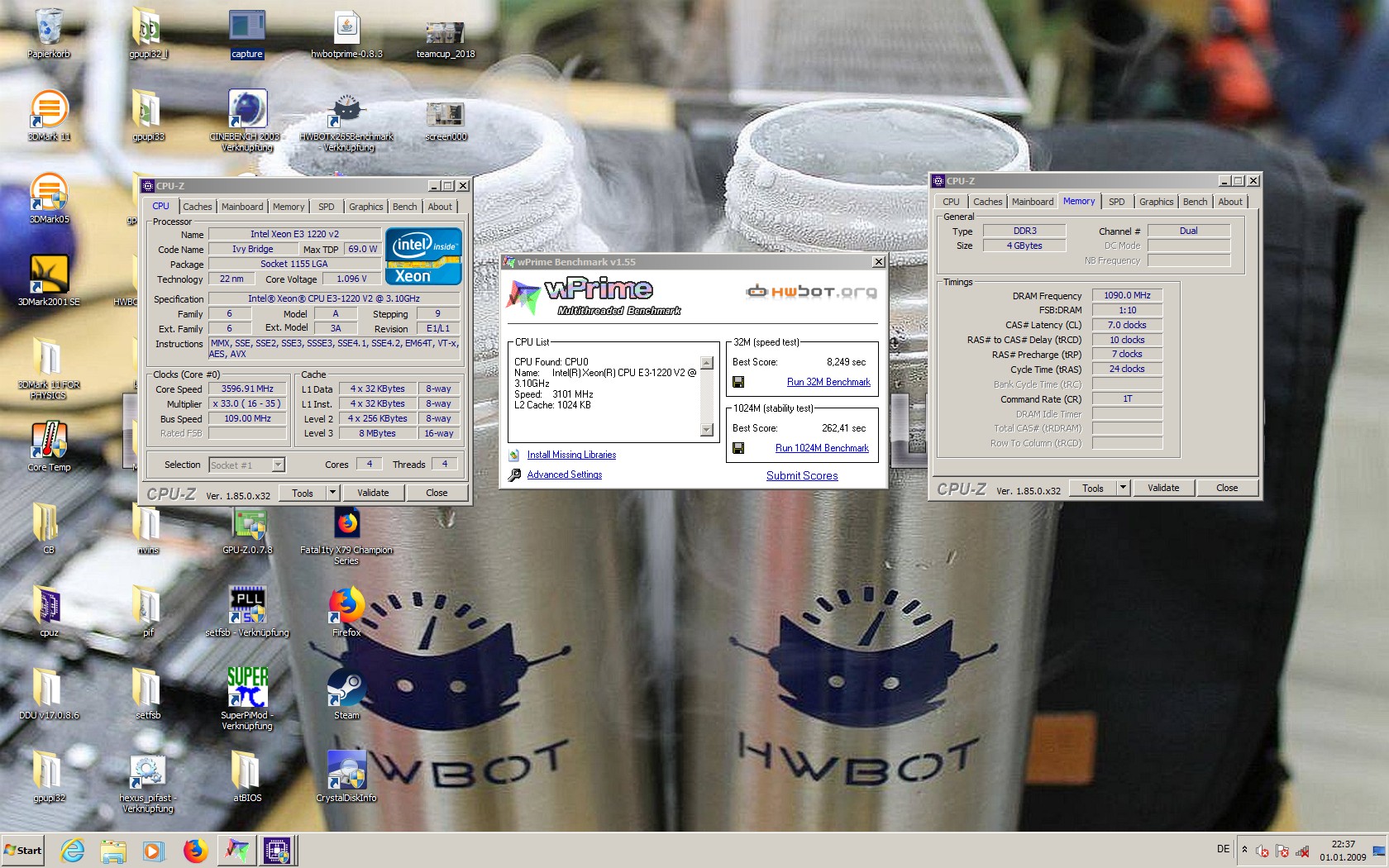Click the save icon beside 32M benchmark
The image size is (1389, 868).
click(x=738, y=382)
